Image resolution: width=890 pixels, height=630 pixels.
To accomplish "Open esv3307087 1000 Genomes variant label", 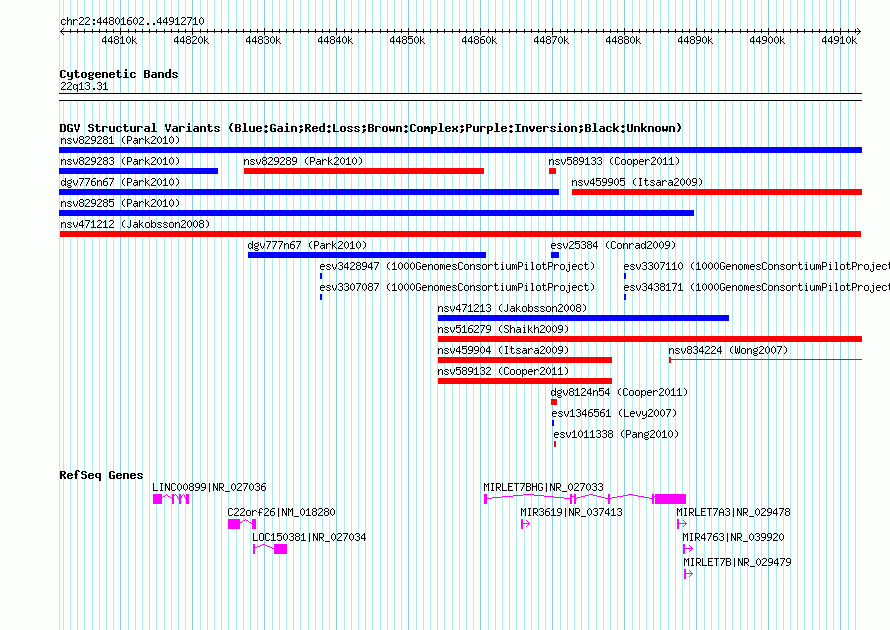I will click(457, 287).
